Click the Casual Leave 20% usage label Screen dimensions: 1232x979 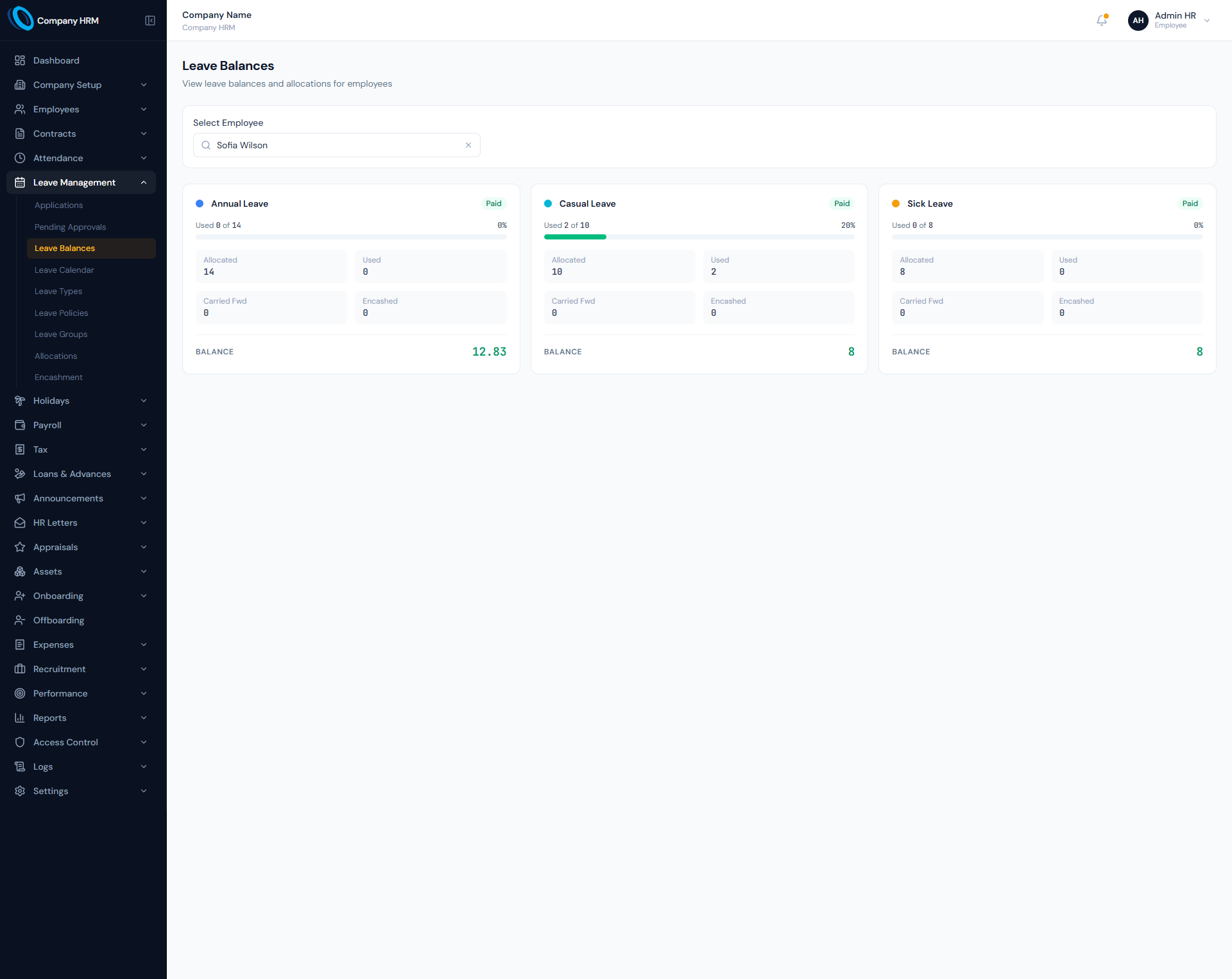click(x=848, y=225)
